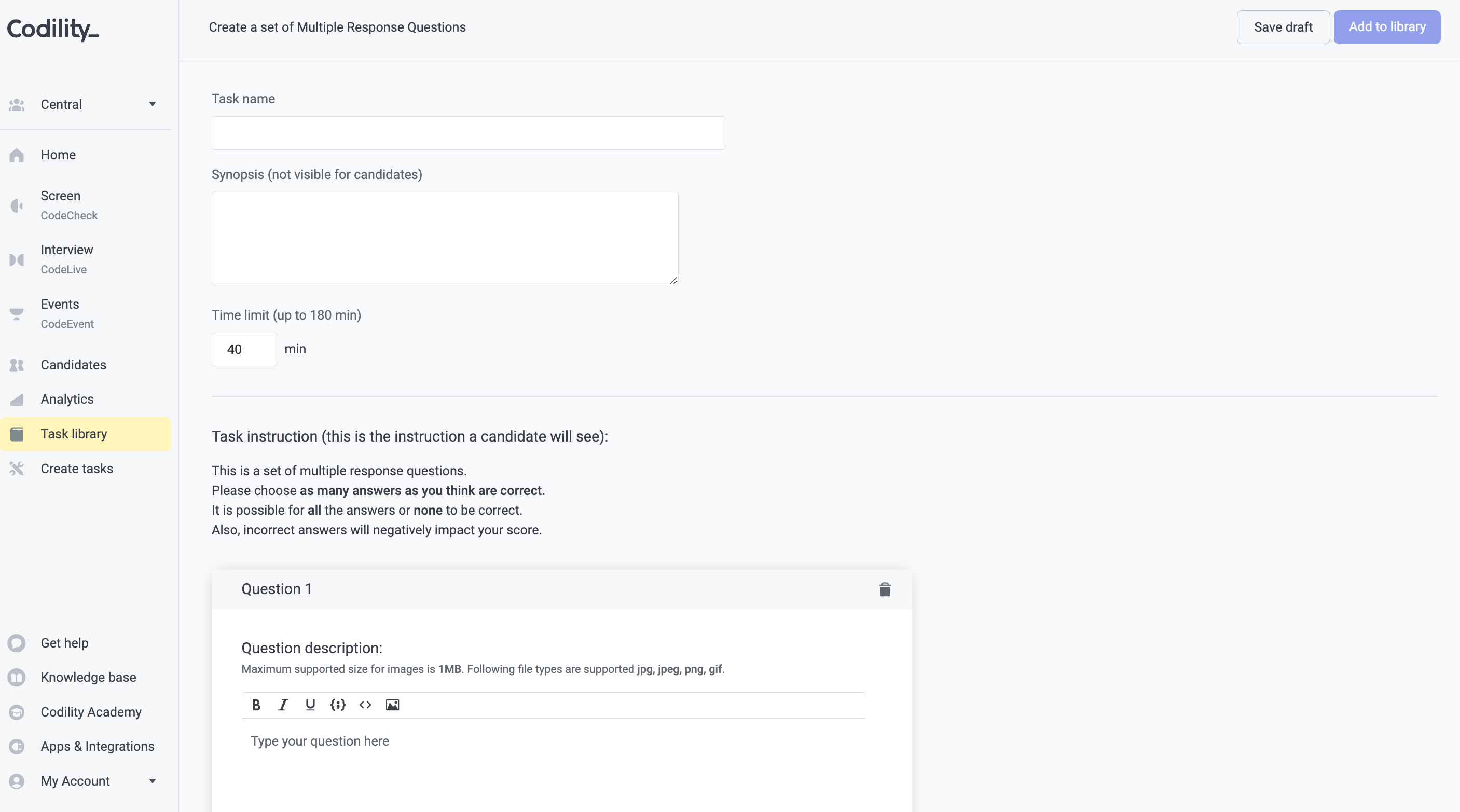1460x812 pixels.
Task: Toggle underline formatting in question editor
Action: coord(310,705)
